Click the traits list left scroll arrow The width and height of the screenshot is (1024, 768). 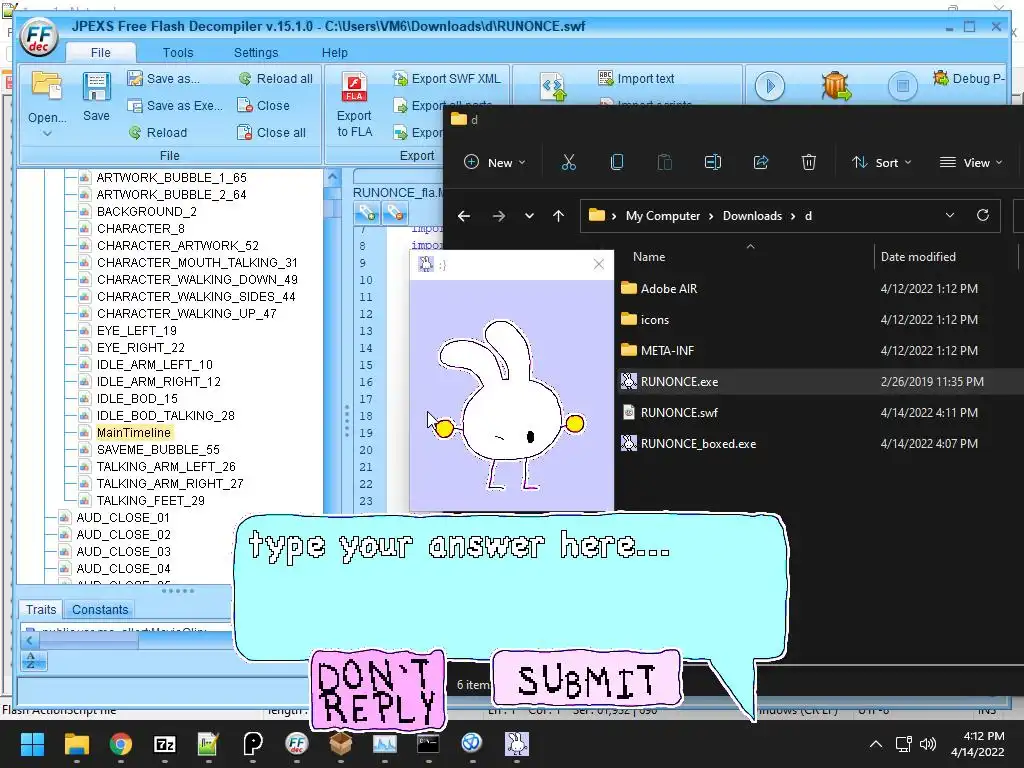point(29,640)
